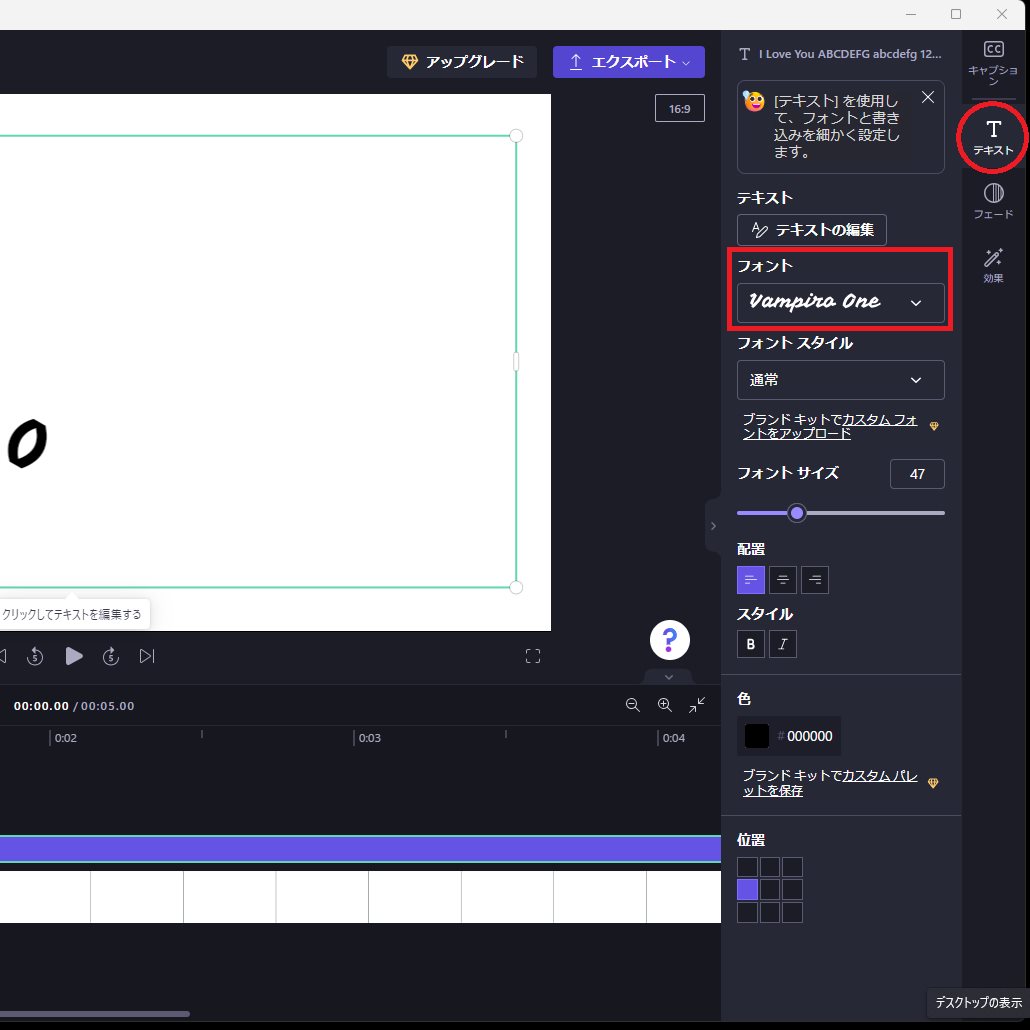Click the right edge middle resize handle
The width and height of the screenshot is (1030, 1030).
pos(516,361)
